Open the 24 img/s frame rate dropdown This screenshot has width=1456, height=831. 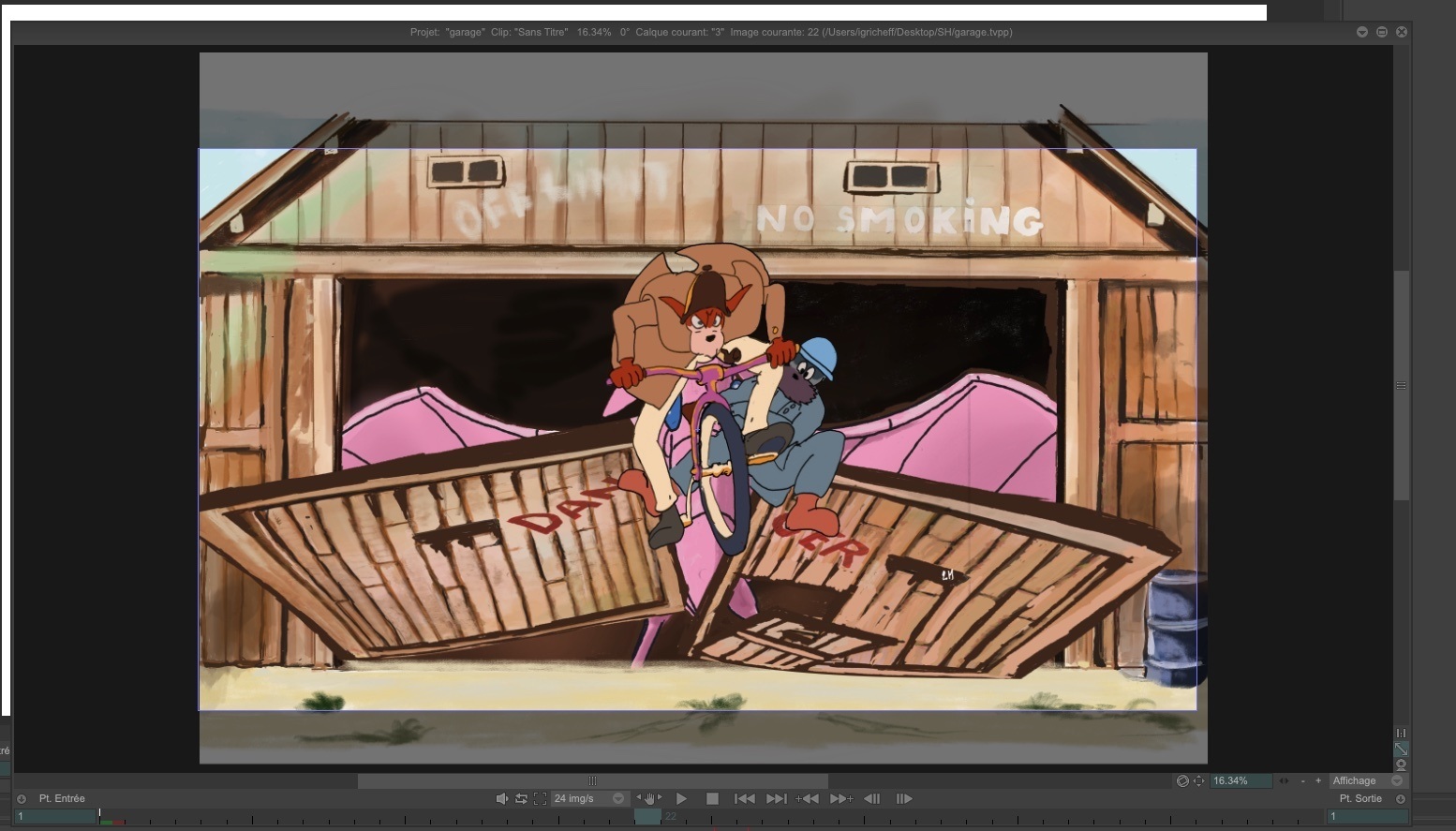(588, 799)
